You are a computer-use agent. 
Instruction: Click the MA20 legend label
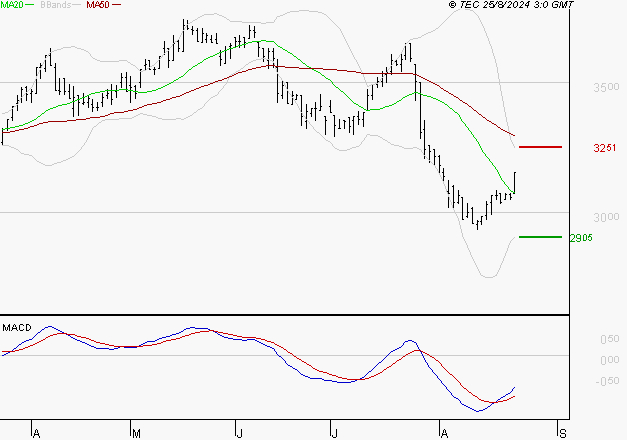pyautogui.click(x=12, y=5)
